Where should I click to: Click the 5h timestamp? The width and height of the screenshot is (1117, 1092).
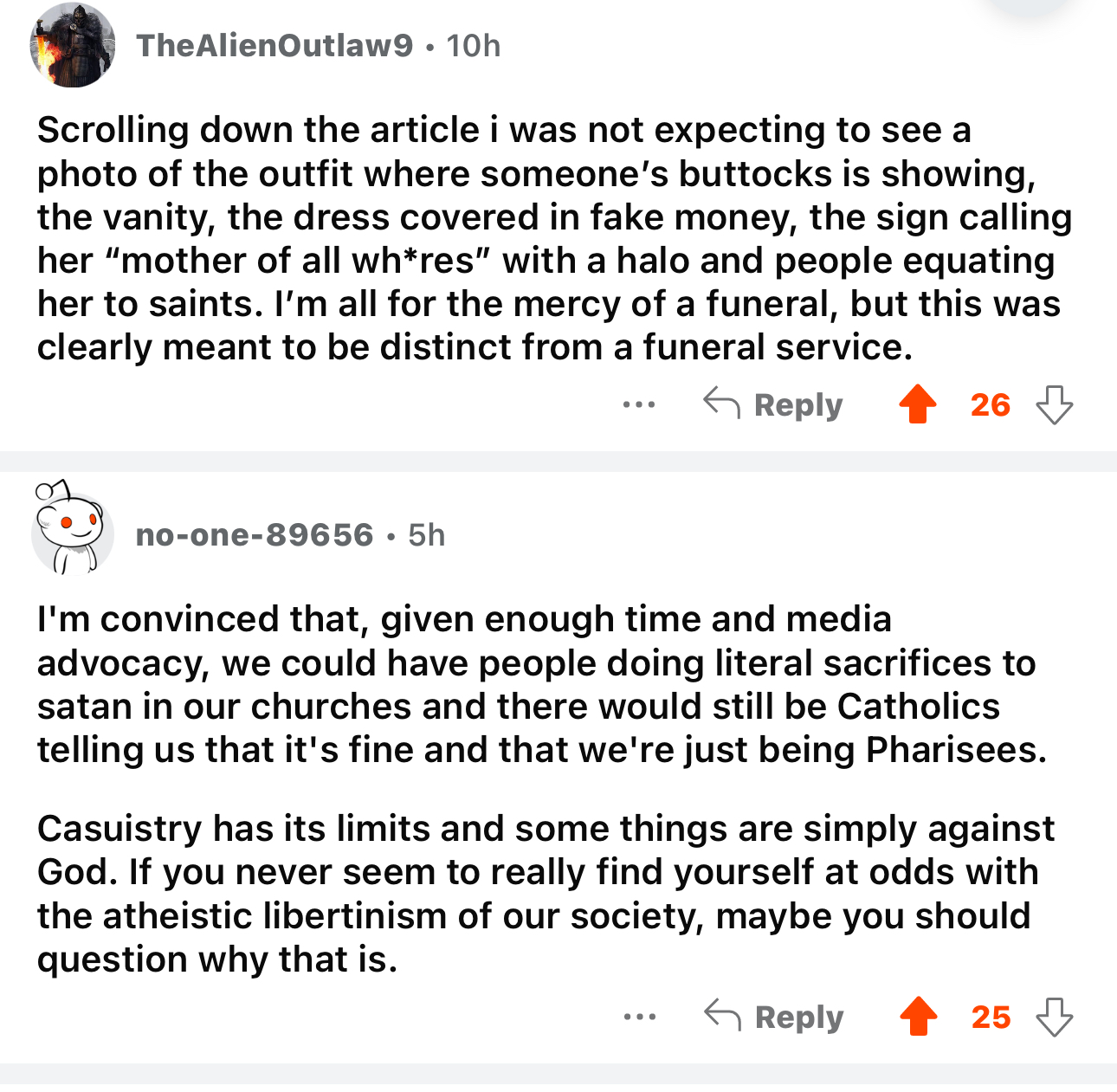coord(427,535)
